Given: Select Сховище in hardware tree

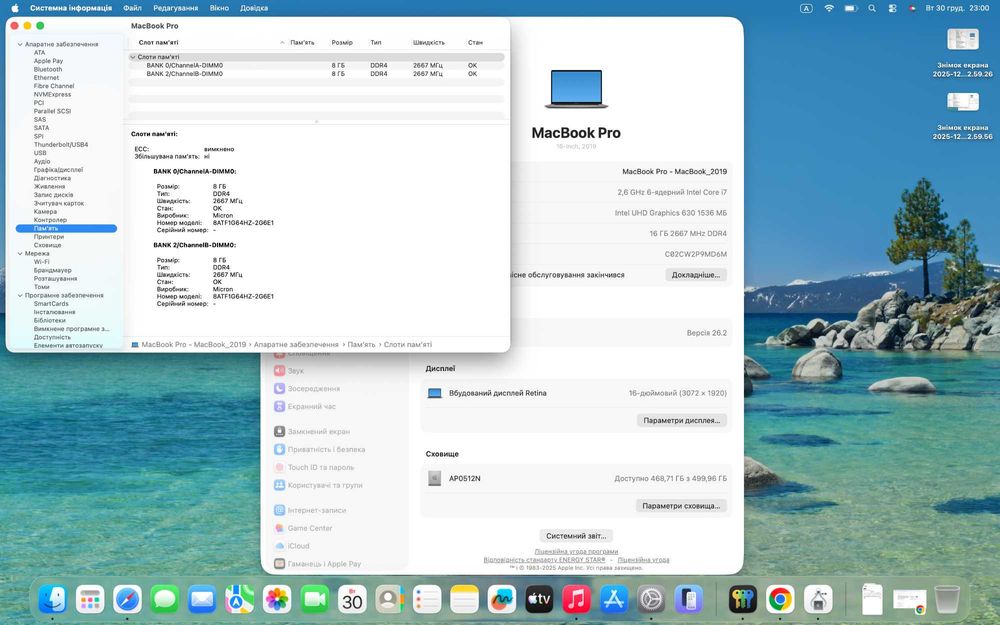Looking at the screenshot, I should coord(47,246).
